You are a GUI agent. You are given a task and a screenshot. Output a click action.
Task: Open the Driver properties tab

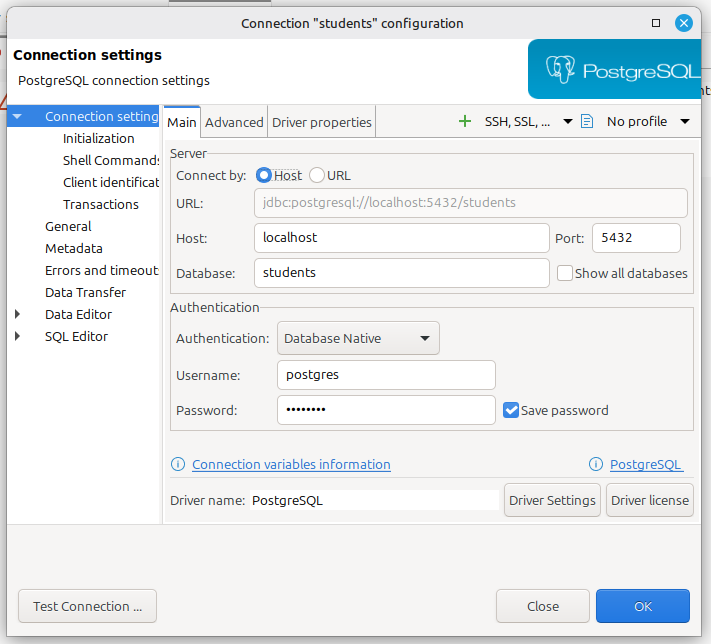[x=322, y=122]
